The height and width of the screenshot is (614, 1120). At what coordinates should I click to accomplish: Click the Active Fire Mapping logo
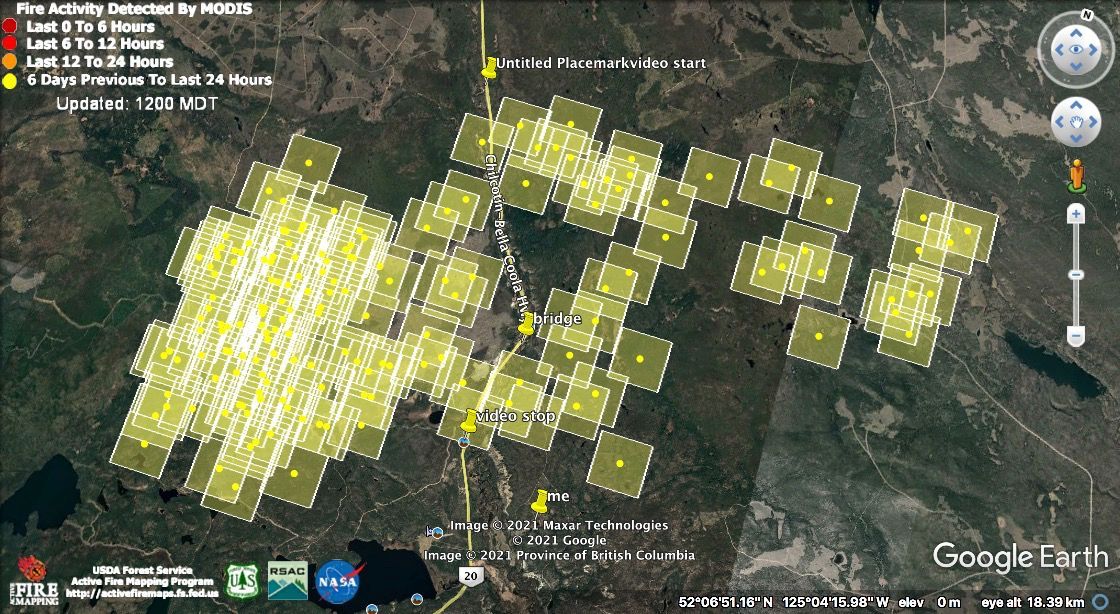pos(30,580)
